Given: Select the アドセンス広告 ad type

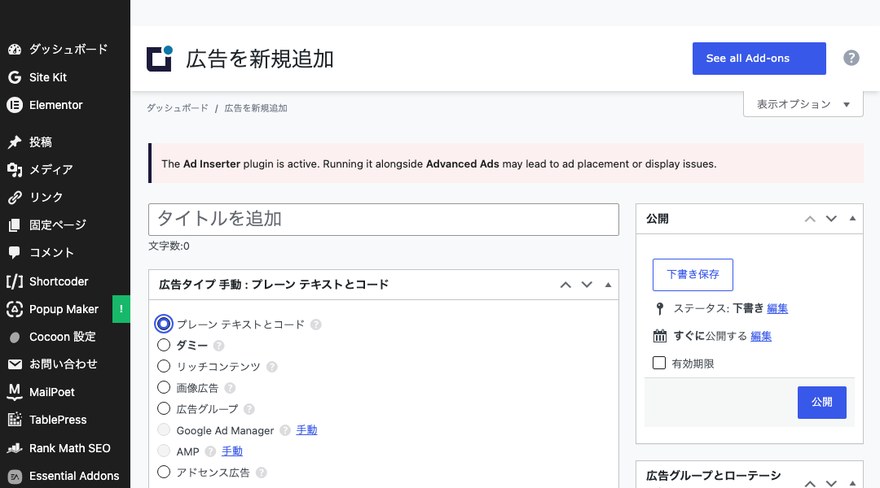Looking at the screenshot, I should pos(163,472).
